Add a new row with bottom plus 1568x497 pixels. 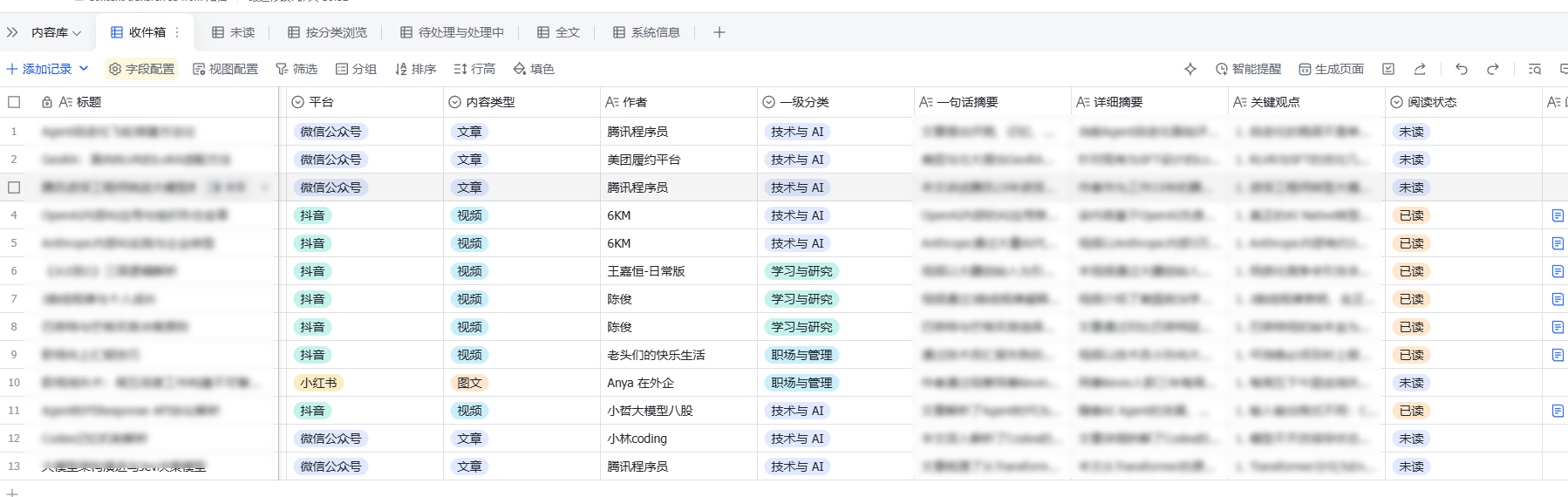pyautogui.click(x=12, y=492)
